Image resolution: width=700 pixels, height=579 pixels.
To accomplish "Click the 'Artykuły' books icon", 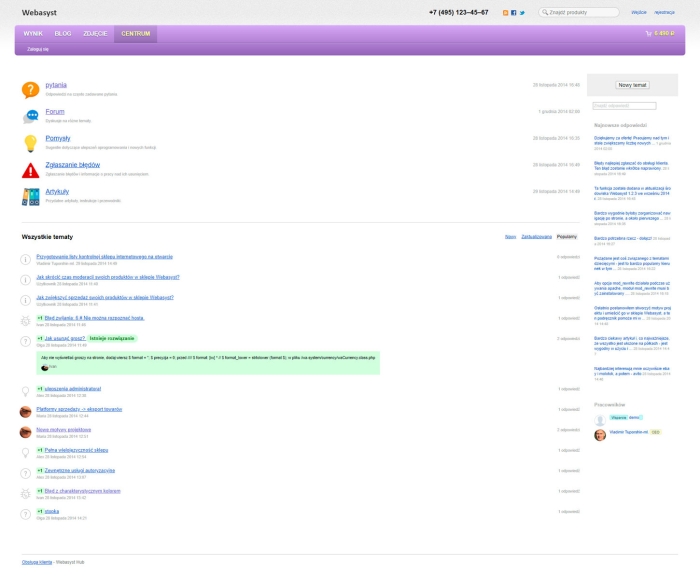I will coord(30,196).
